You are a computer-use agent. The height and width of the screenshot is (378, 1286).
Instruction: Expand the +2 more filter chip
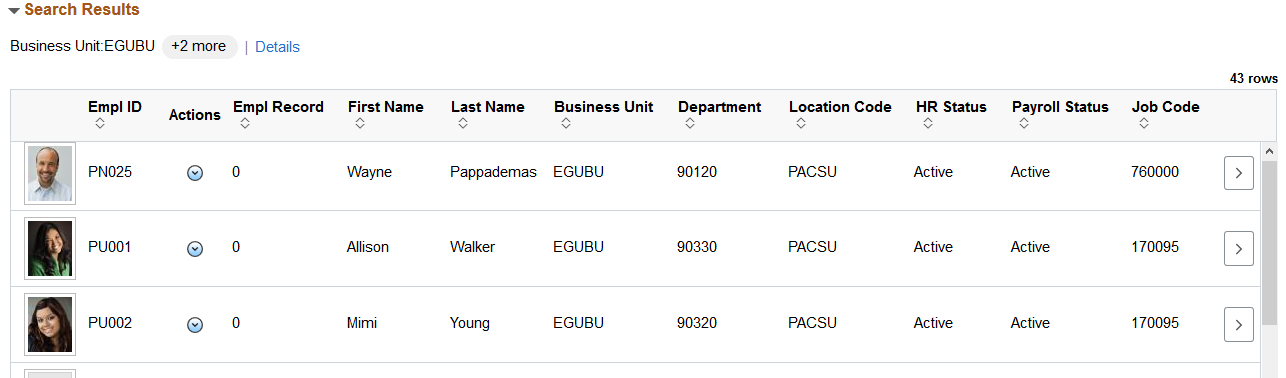[199, 47]
